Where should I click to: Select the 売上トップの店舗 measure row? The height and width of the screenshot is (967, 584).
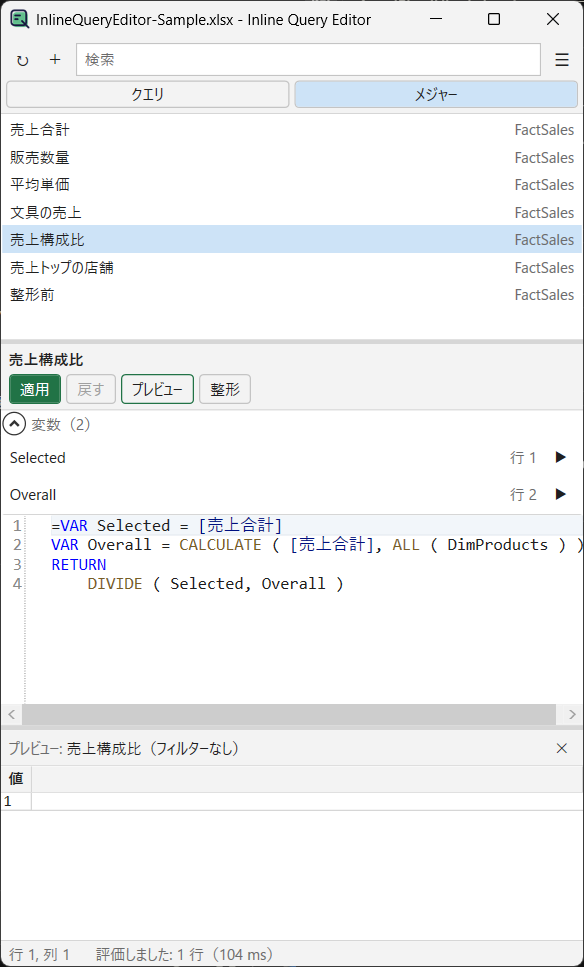(x=292, y=268)
